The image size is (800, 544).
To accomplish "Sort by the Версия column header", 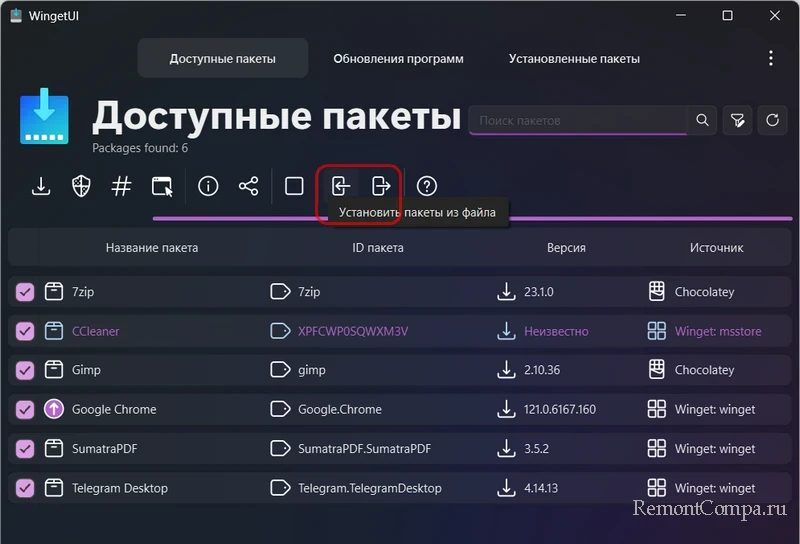I will coord(566,248).
